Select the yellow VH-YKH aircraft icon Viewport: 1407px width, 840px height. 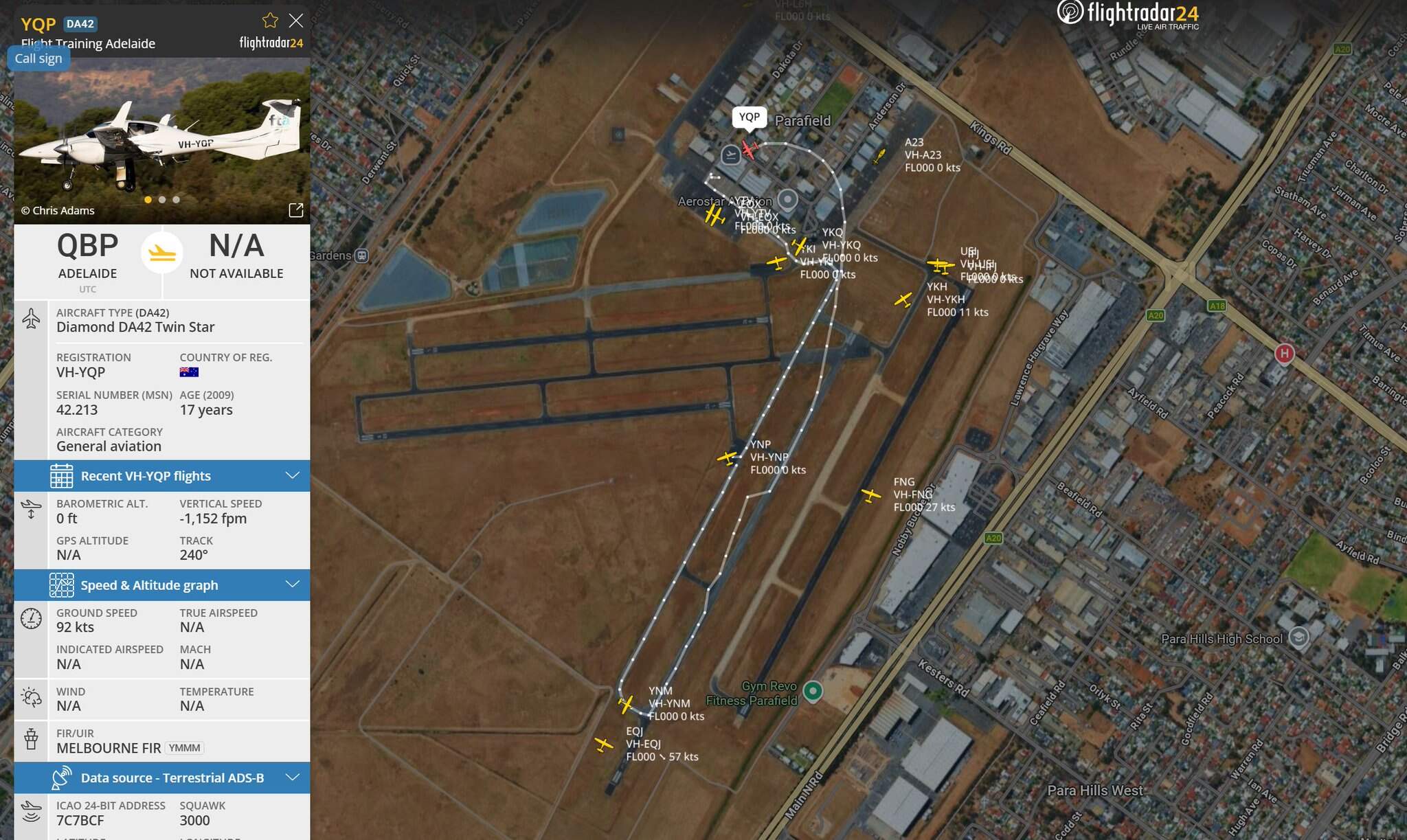903,300
